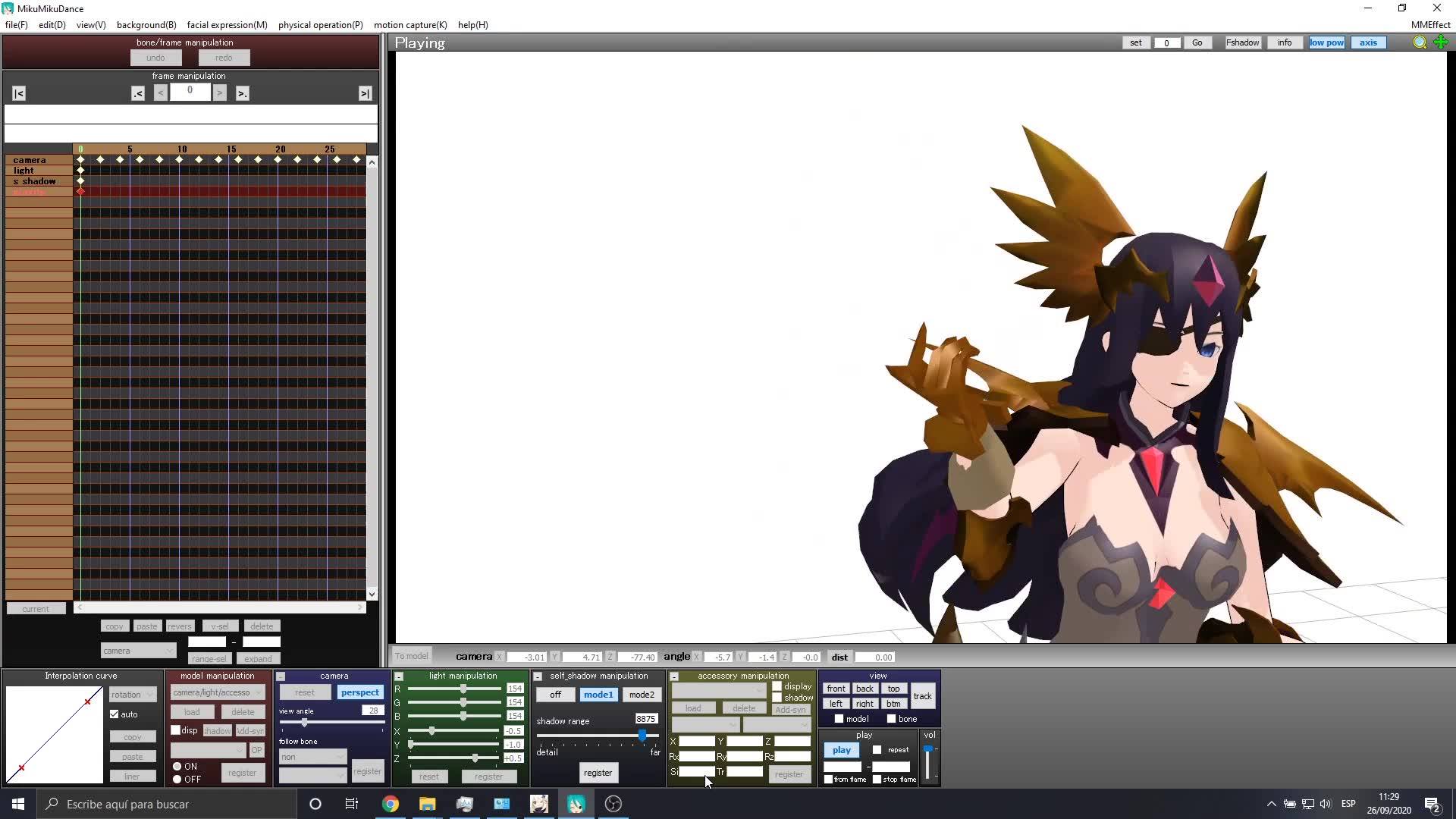Collapse the camera panel with minus button
1456x819 pixels.
(281, 676)
